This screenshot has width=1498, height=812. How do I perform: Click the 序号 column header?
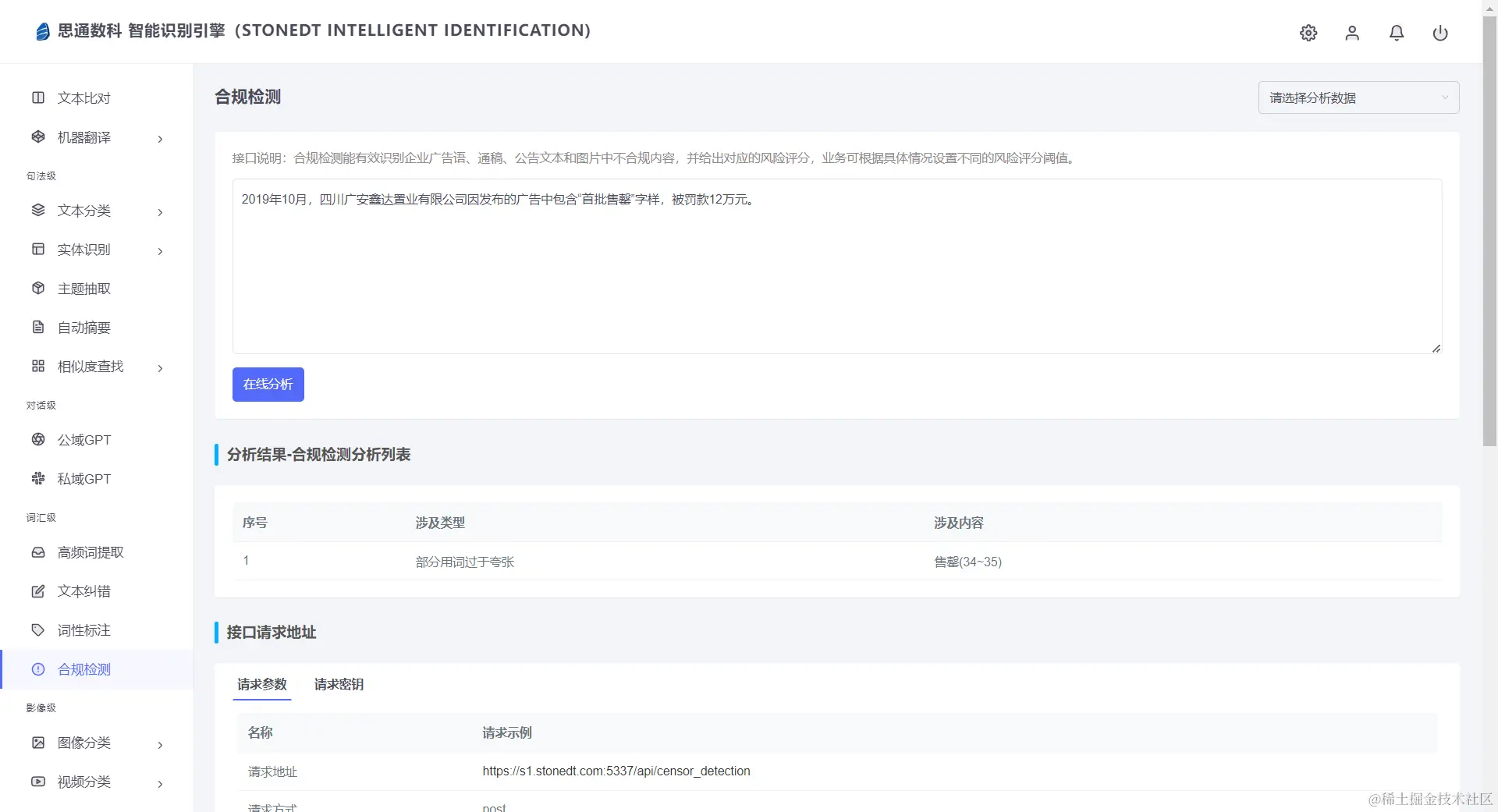254,523
